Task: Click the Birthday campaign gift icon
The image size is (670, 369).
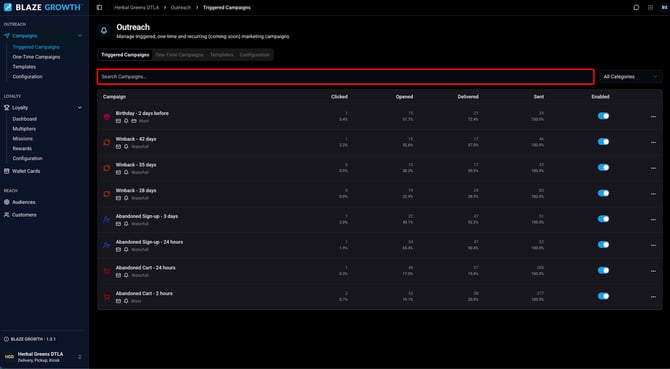Action: pyautogui.click(x=107, y=117)
